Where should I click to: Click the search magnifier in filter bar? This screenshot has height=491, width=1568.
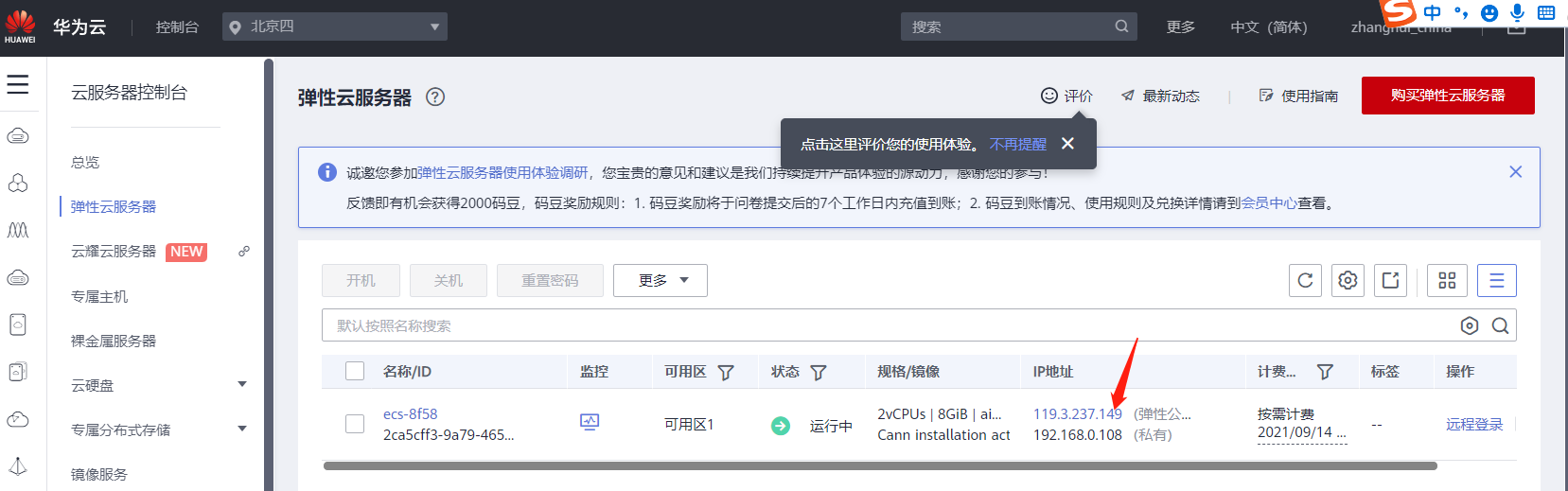click(1500, 325)
